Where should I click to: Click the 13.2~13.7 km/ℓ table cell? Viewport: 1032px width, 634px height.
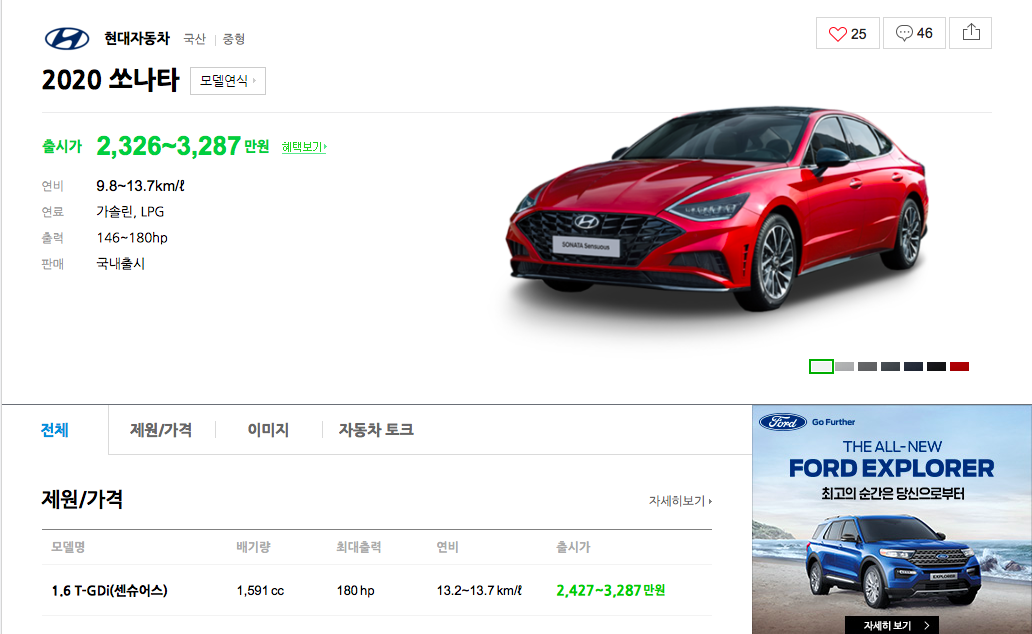(x=479, y=591)
